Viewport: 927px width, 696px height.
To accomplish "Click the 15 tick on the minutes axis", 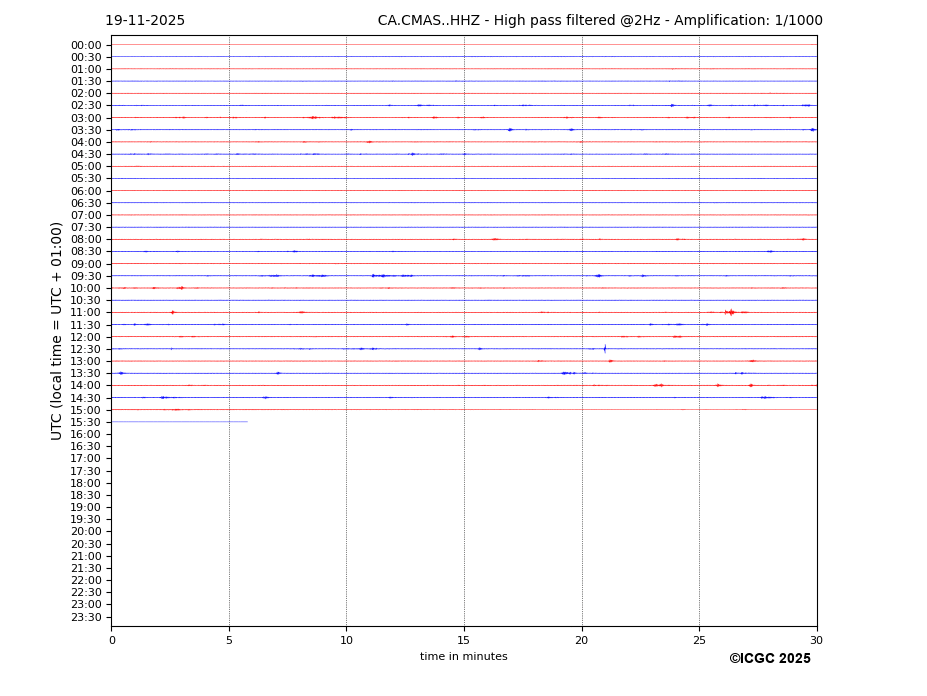I will pos(464,641).
